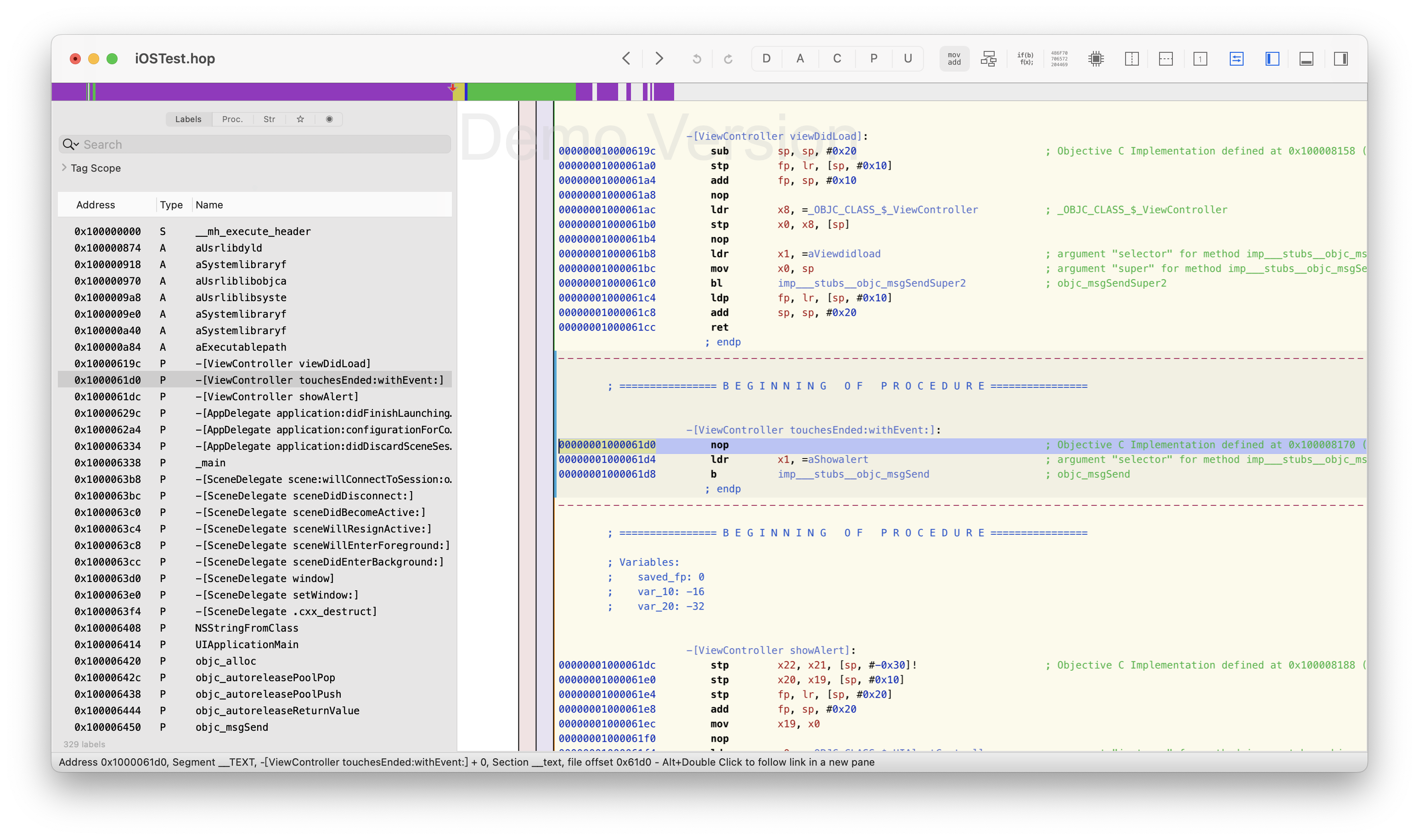Click the ret instruction at 1000061cc
The width and height of the screenshot is (1419, 840).
(720, 327)
